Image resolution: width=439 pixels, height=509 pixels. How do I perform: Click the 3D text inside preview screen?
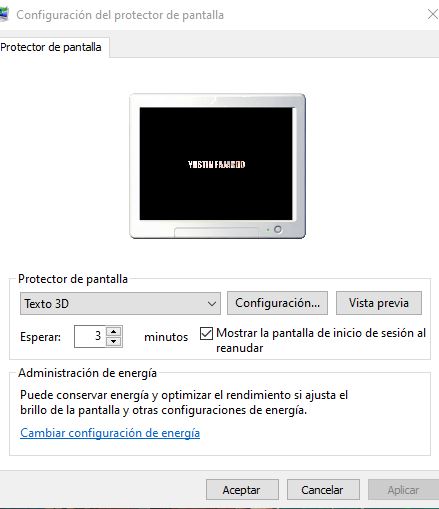[216, 164]
